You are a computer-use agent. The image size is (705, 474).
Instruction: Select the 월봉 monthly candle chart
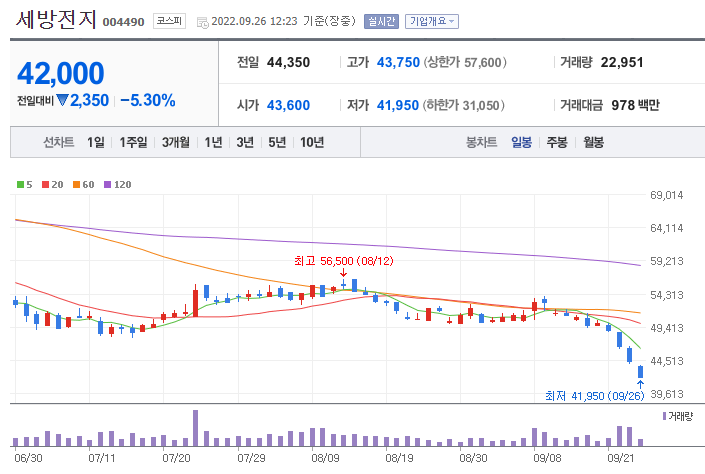593,142
